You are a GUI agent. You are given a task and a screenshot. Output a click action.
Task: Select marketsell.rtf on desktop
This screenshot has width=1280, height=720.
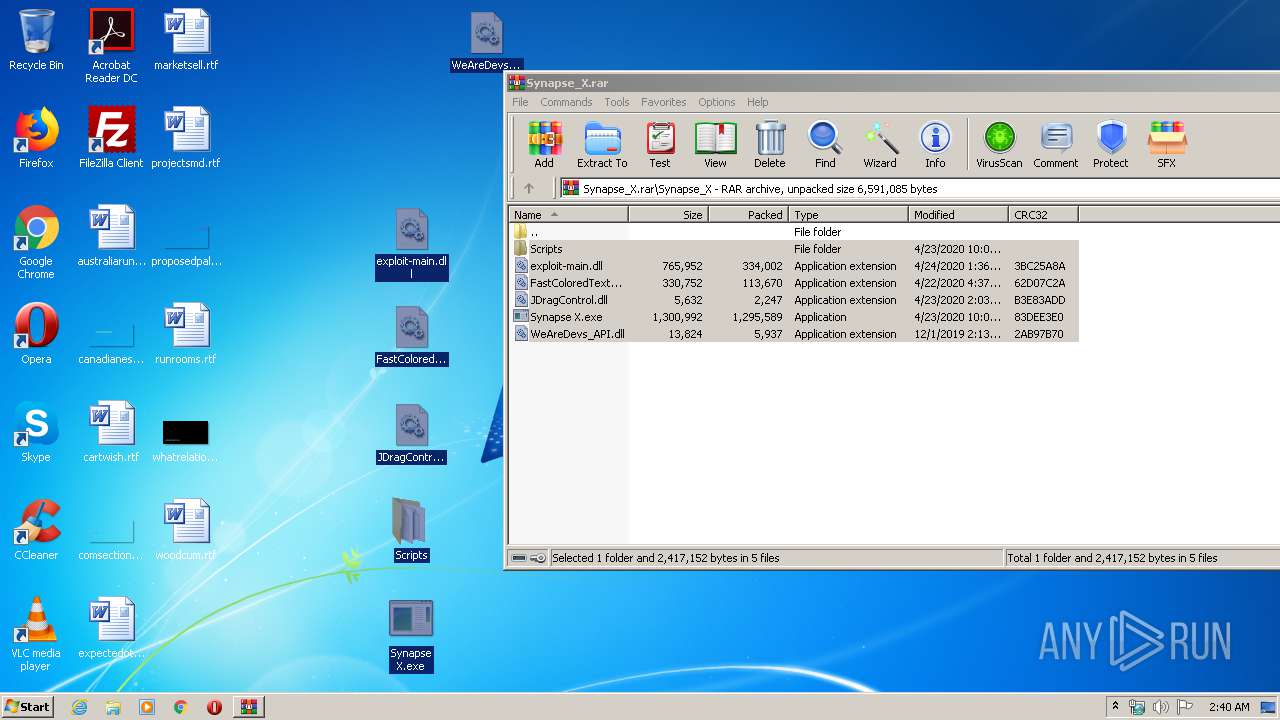[x=186, y=40]
